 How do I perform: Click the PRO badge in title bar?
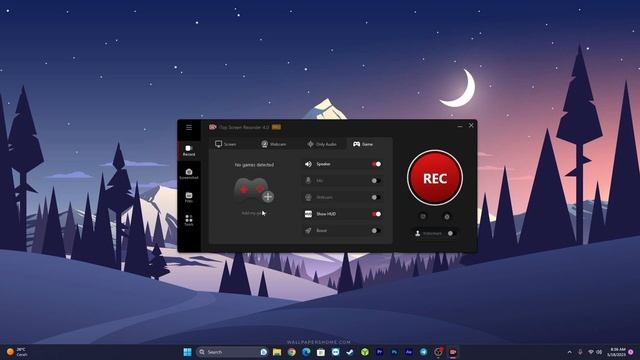276,127
